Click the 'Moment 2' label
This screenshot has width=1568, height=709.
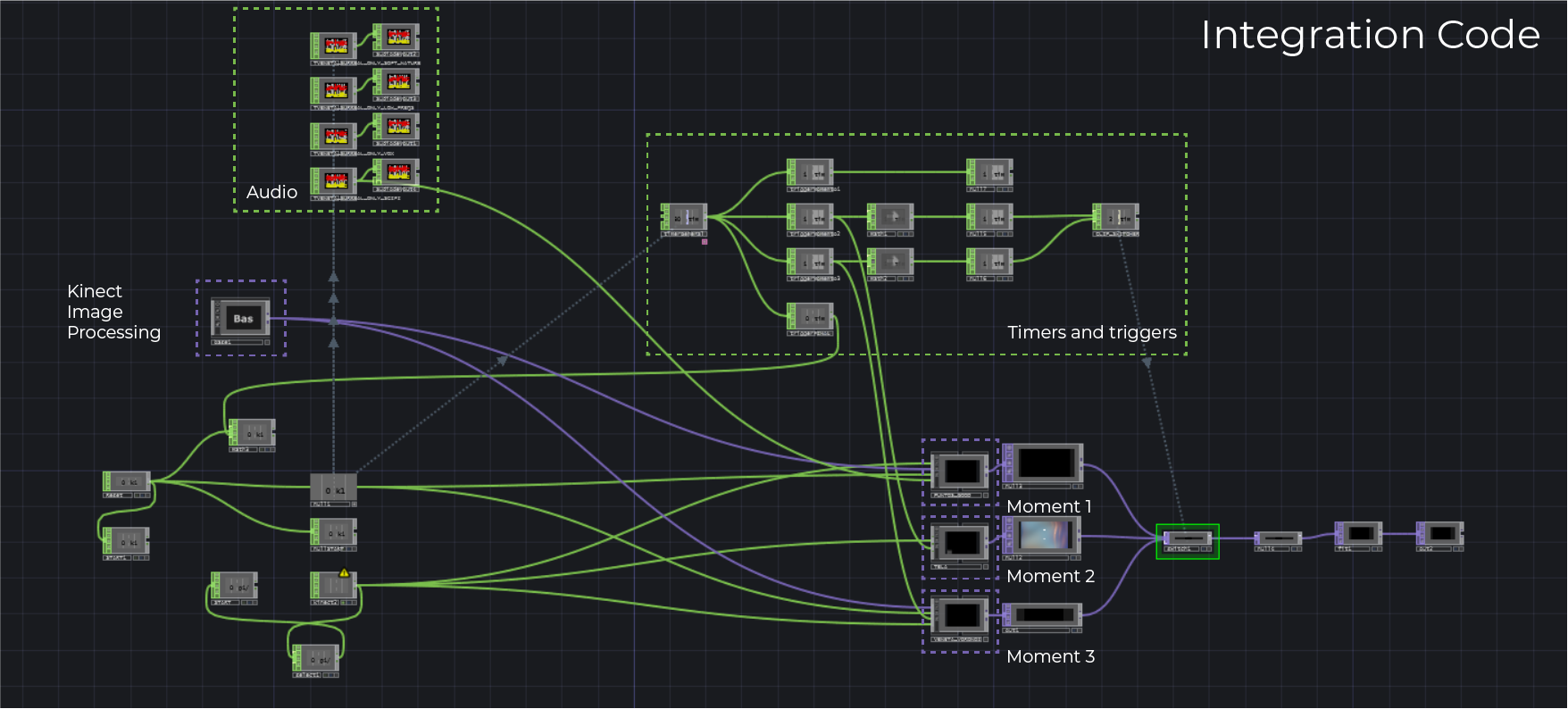[x=1051, y=576]
